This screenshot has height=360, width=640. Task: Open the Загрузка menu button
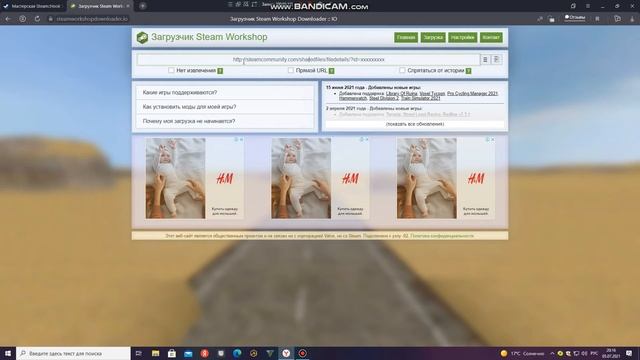click(x=433, y=38)
